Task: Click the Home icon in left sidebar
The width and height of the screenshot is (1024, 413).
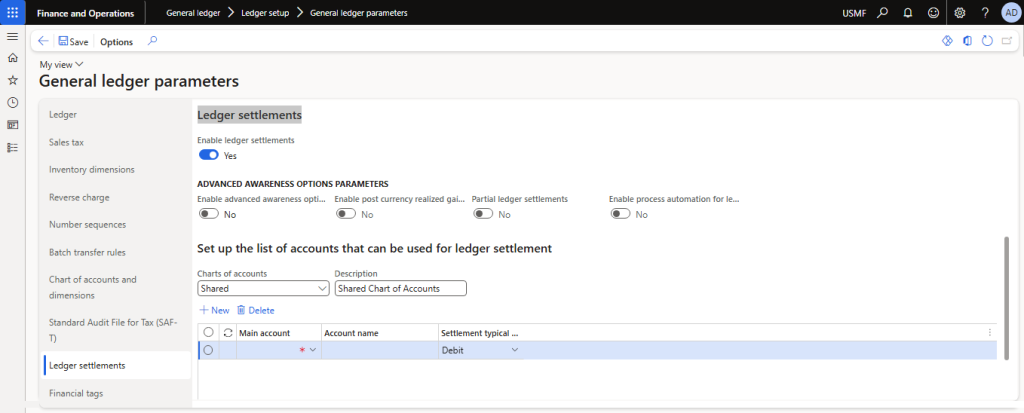Action: pyautogui.click(x=12, y=58)
